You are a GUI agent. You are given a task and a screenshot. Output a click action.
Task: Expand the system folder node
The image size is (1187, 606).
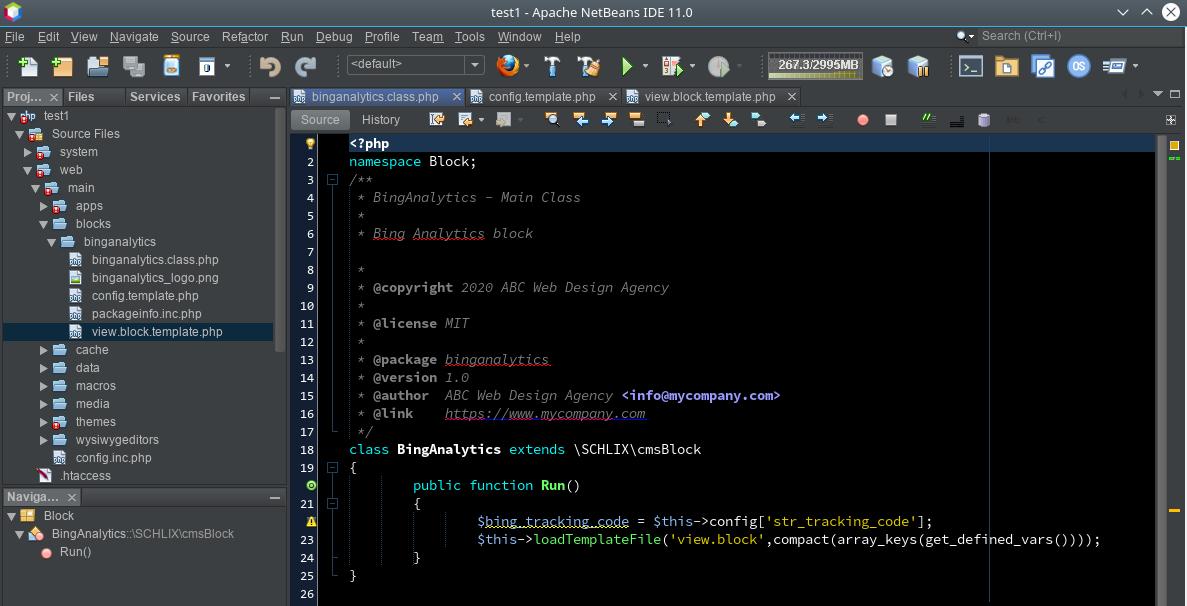click(x=28, y=152)
